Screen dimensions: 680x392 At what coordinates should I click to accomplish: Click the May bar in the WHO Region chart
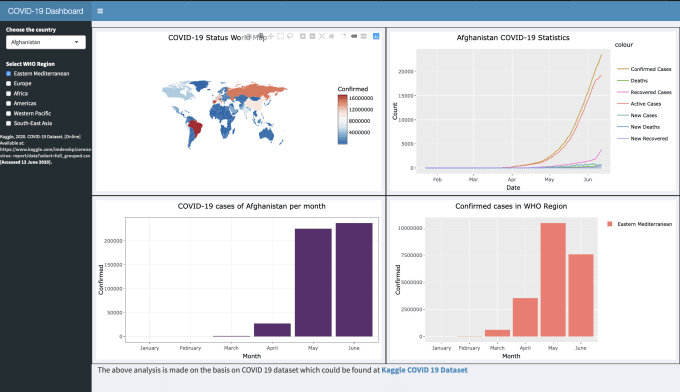pyautogui.click(x=553, y=280)
